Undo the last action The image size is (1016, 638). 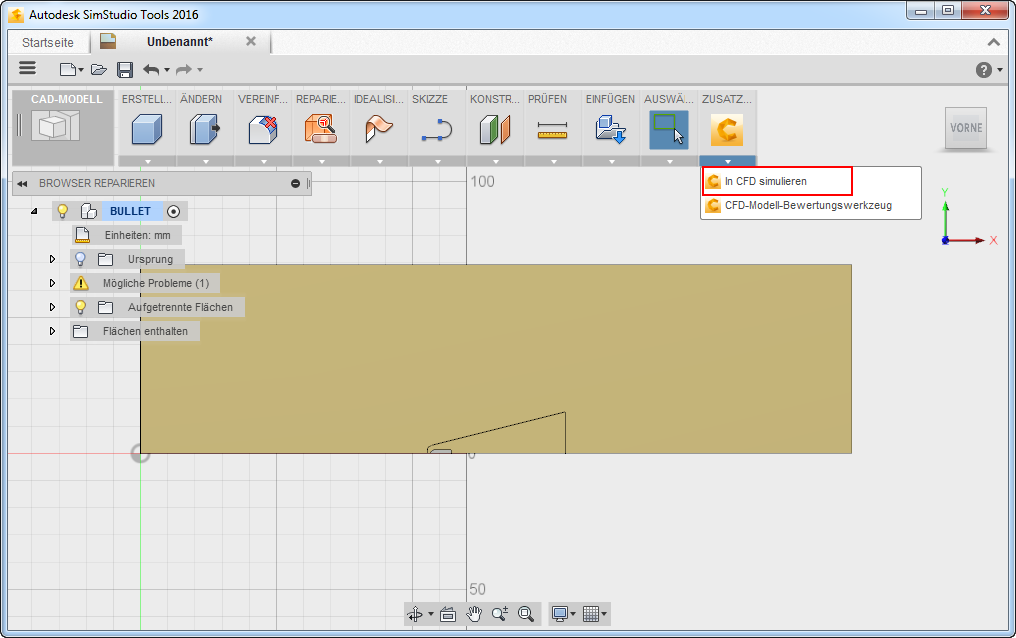point(151,69)
